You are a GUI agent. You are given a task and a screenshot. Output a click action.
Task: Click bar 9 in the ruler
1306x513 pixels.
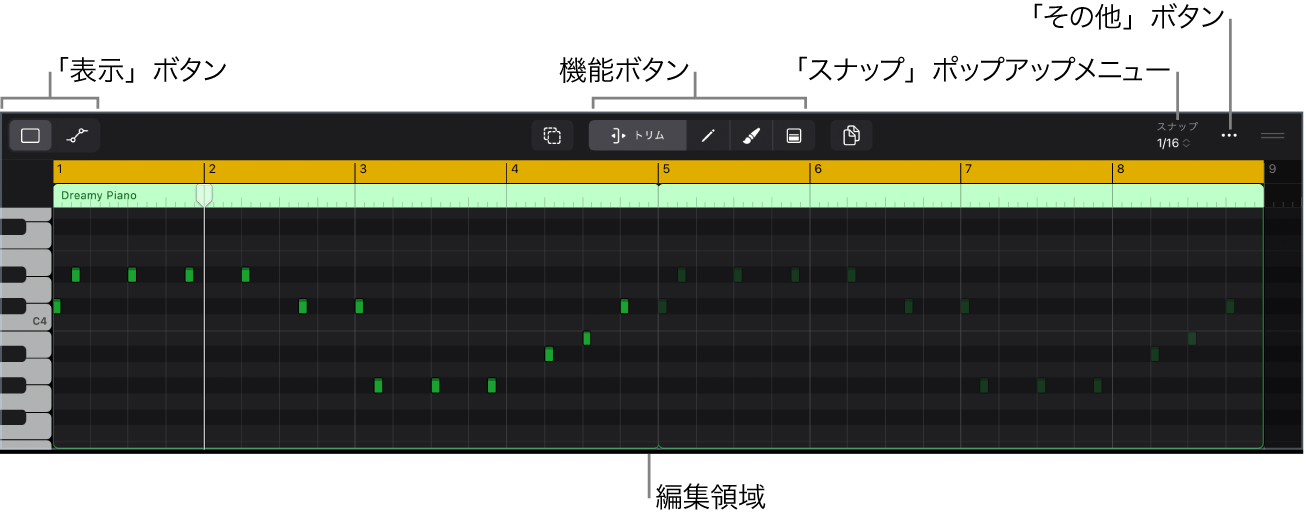tap(1272, 169)
